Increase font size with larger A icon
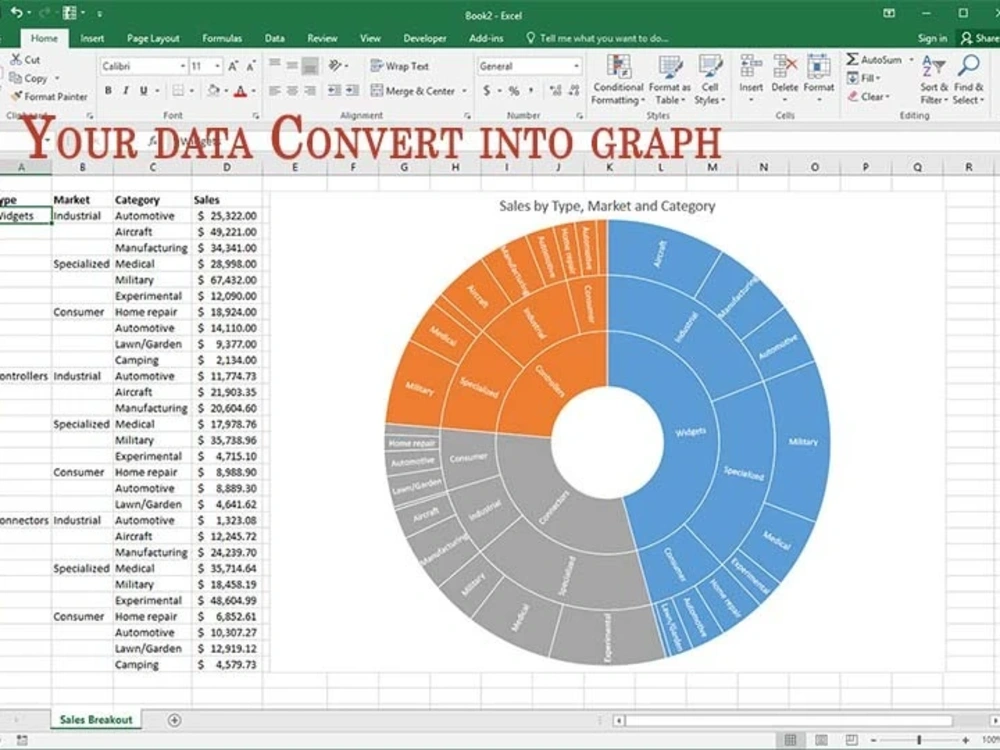The image size is (1000, 750). tap(233, 66)
